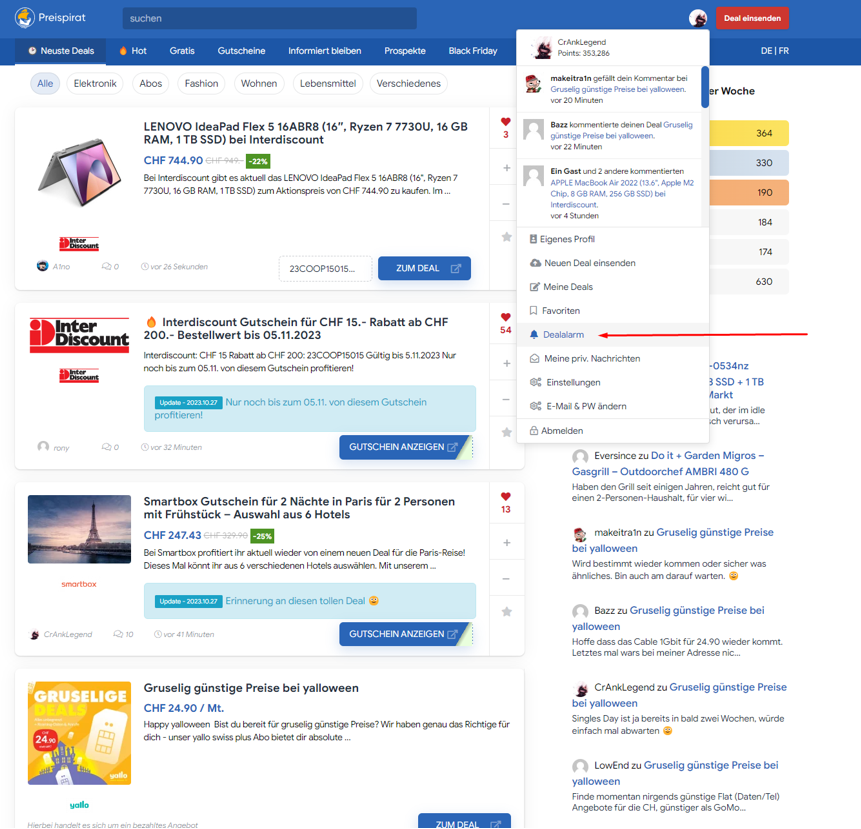Open the Gruselige Deals yallo thumbnail

(80, 733)
